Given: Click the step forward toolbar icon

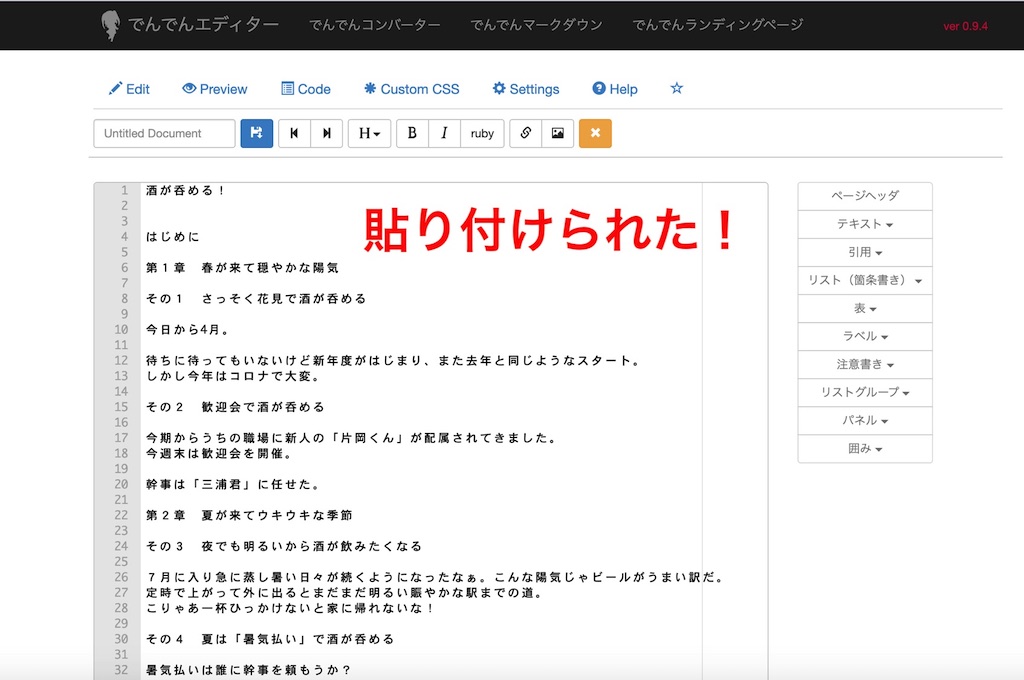Looking at the screenshot, I should pyautogui.click(x=326, y=133).
